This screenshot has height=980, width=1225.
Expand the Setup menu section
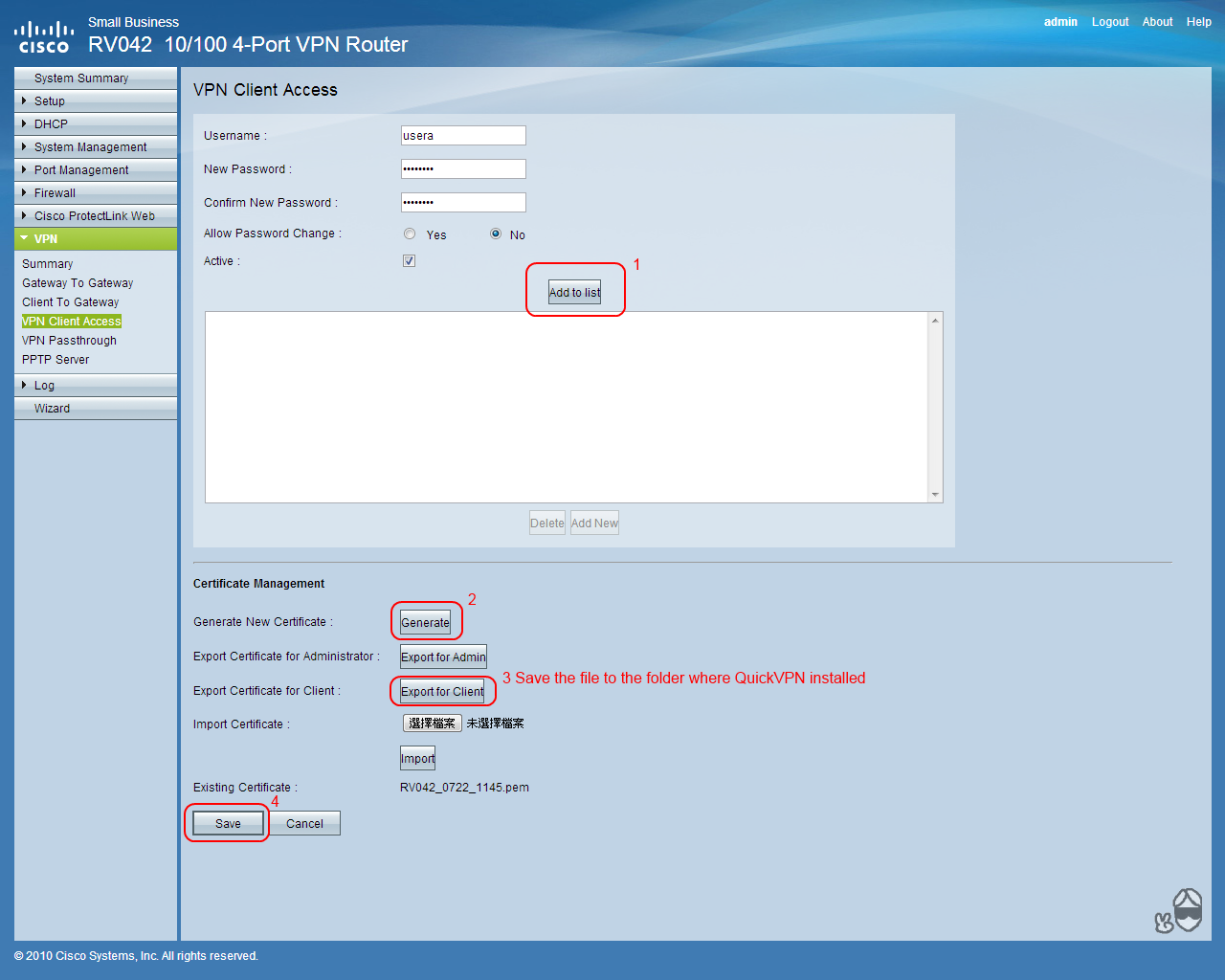(96, 101)
